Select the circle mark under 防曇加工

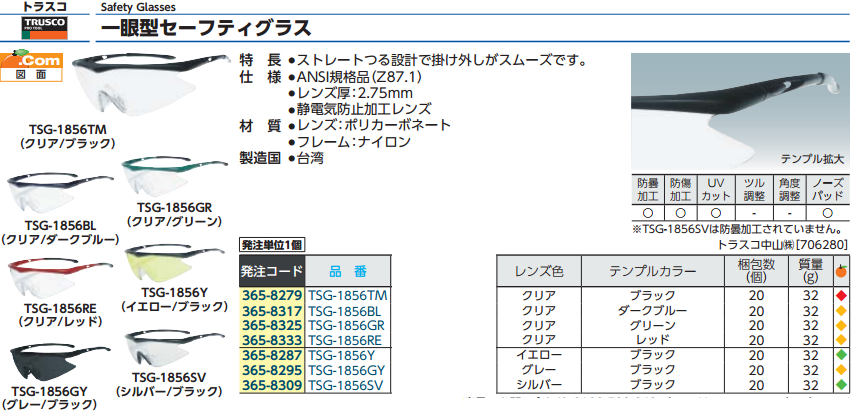tap(648, 213)
